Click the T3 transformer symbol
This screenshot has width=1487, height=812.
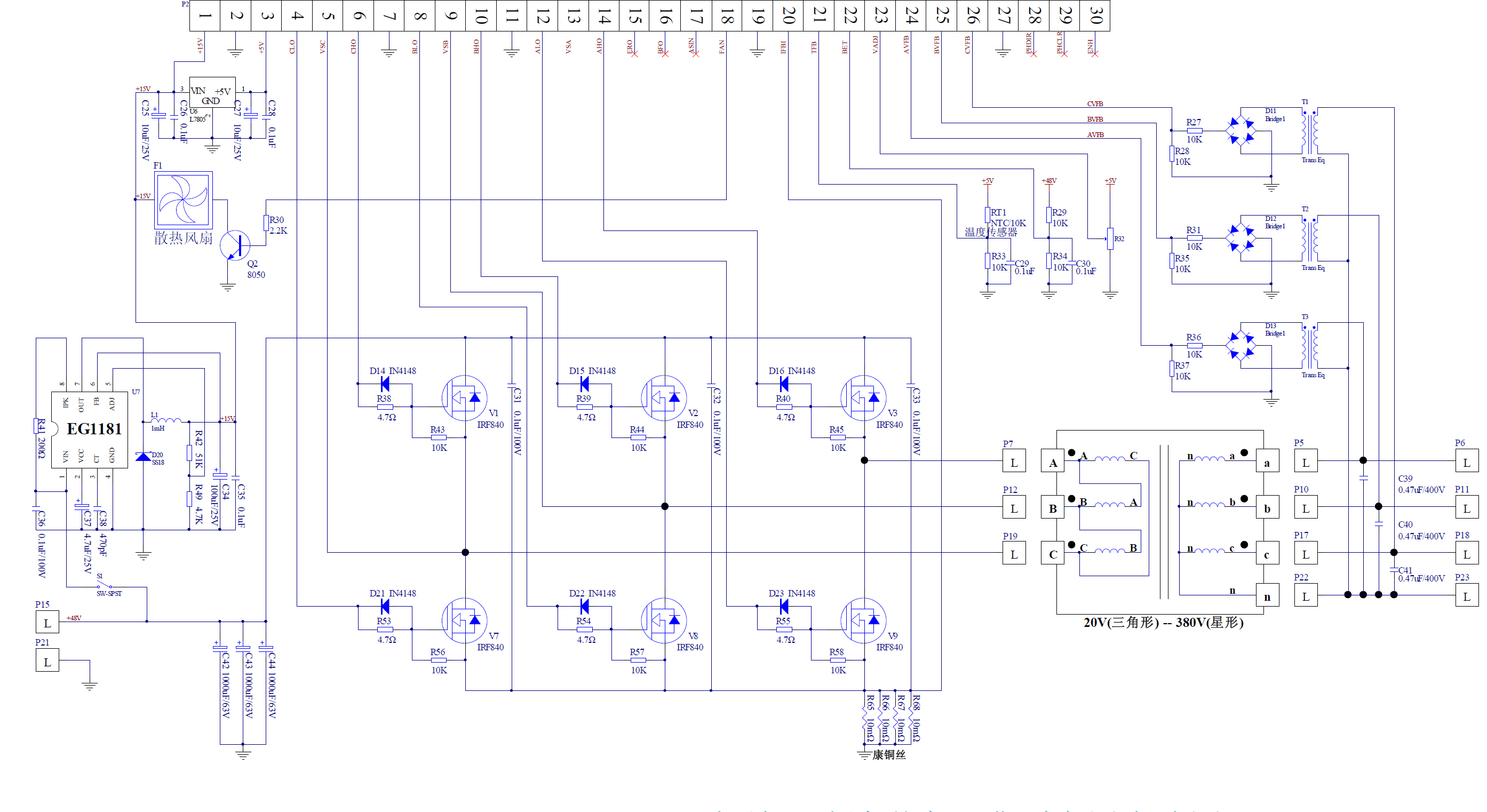click(1309, 345)
